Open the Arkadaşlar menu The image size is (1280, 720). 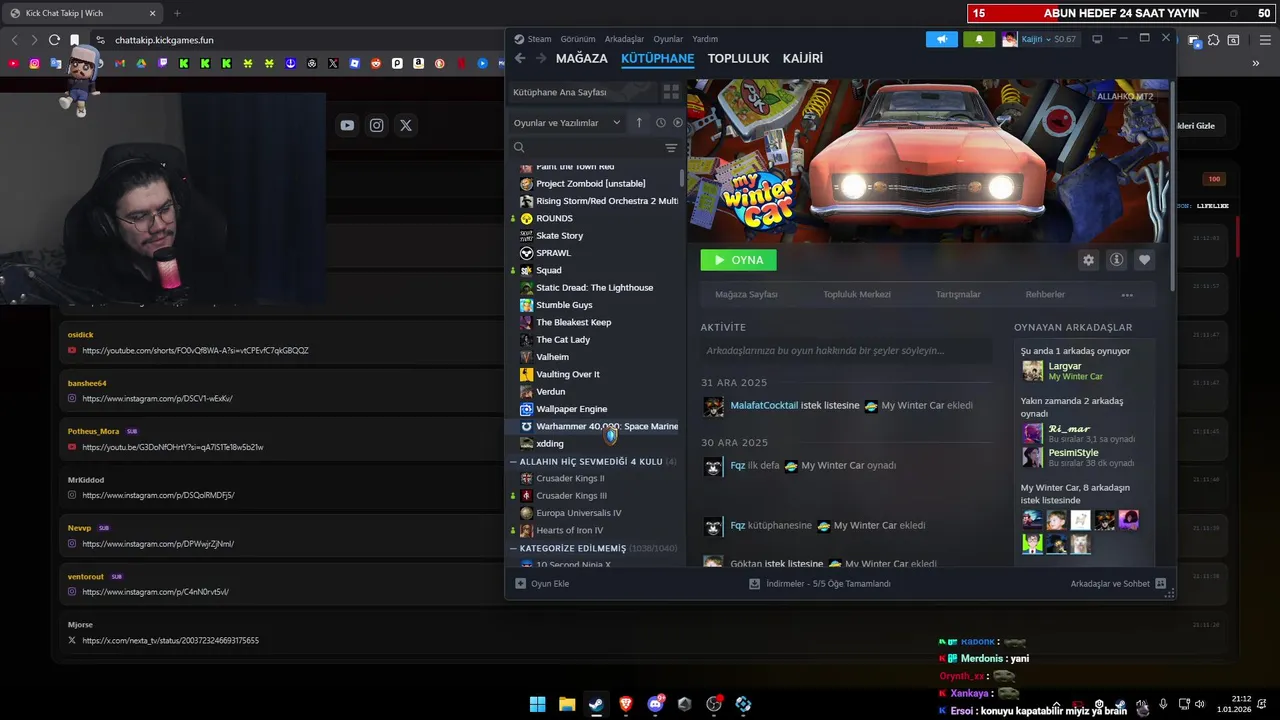(624, 39)
